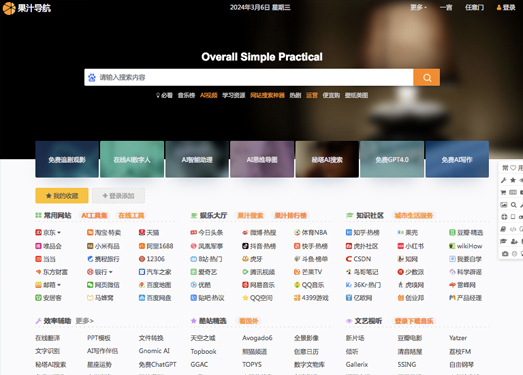Click the 果汁导航 logo
The width and height of the screenshot is (523, 375).
(27, 8)
